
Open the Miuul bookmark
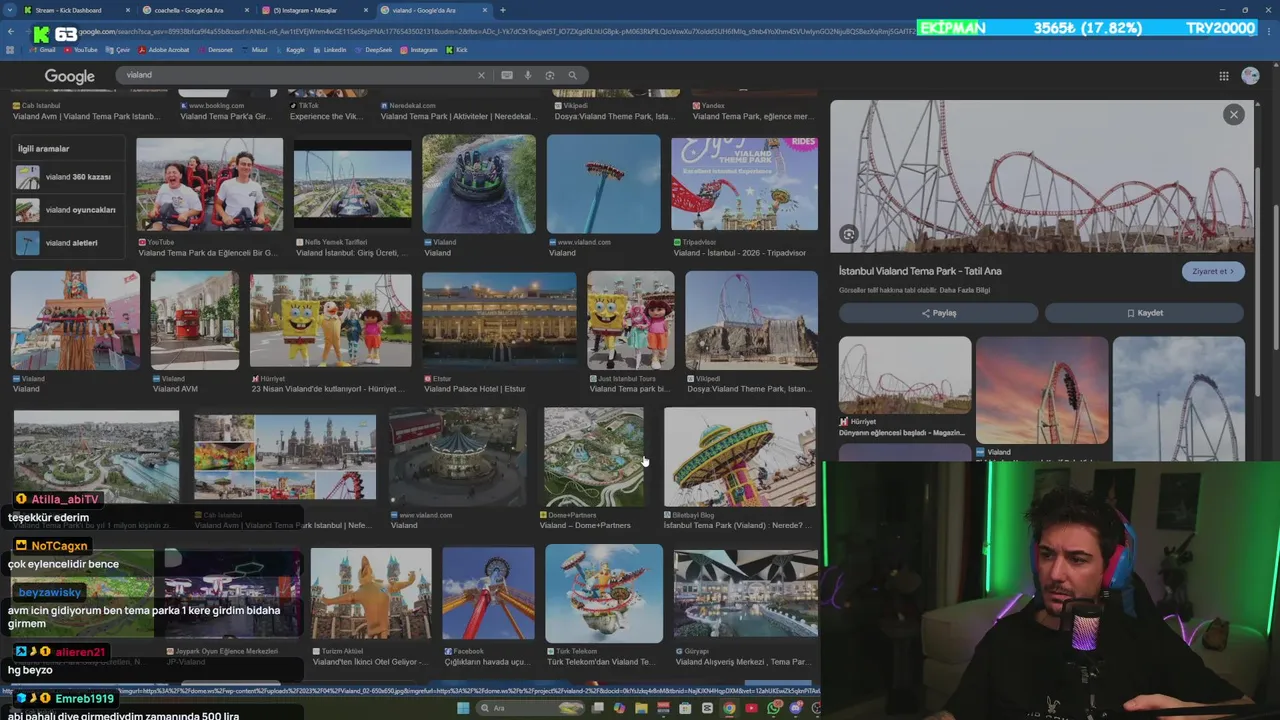pos(255,49)
